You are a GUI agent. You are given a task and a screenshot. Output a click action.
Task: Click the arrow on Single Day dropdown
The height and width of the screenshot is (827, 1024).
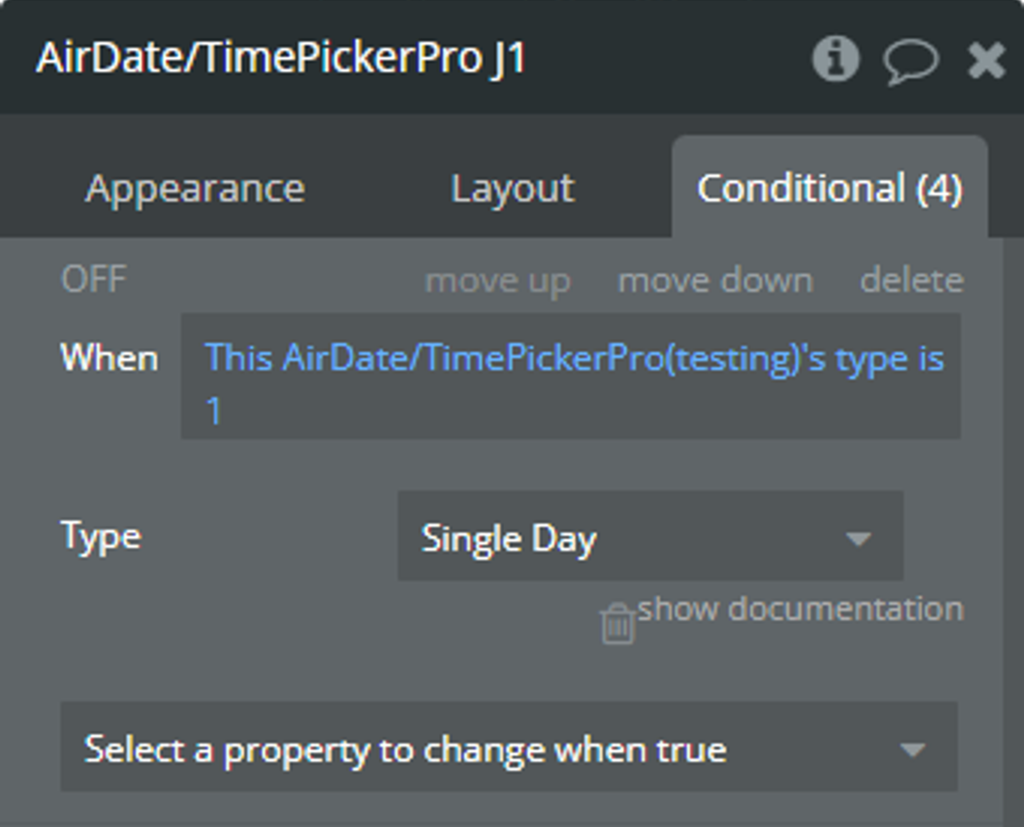pyautogui.click(x=858, y=539)
